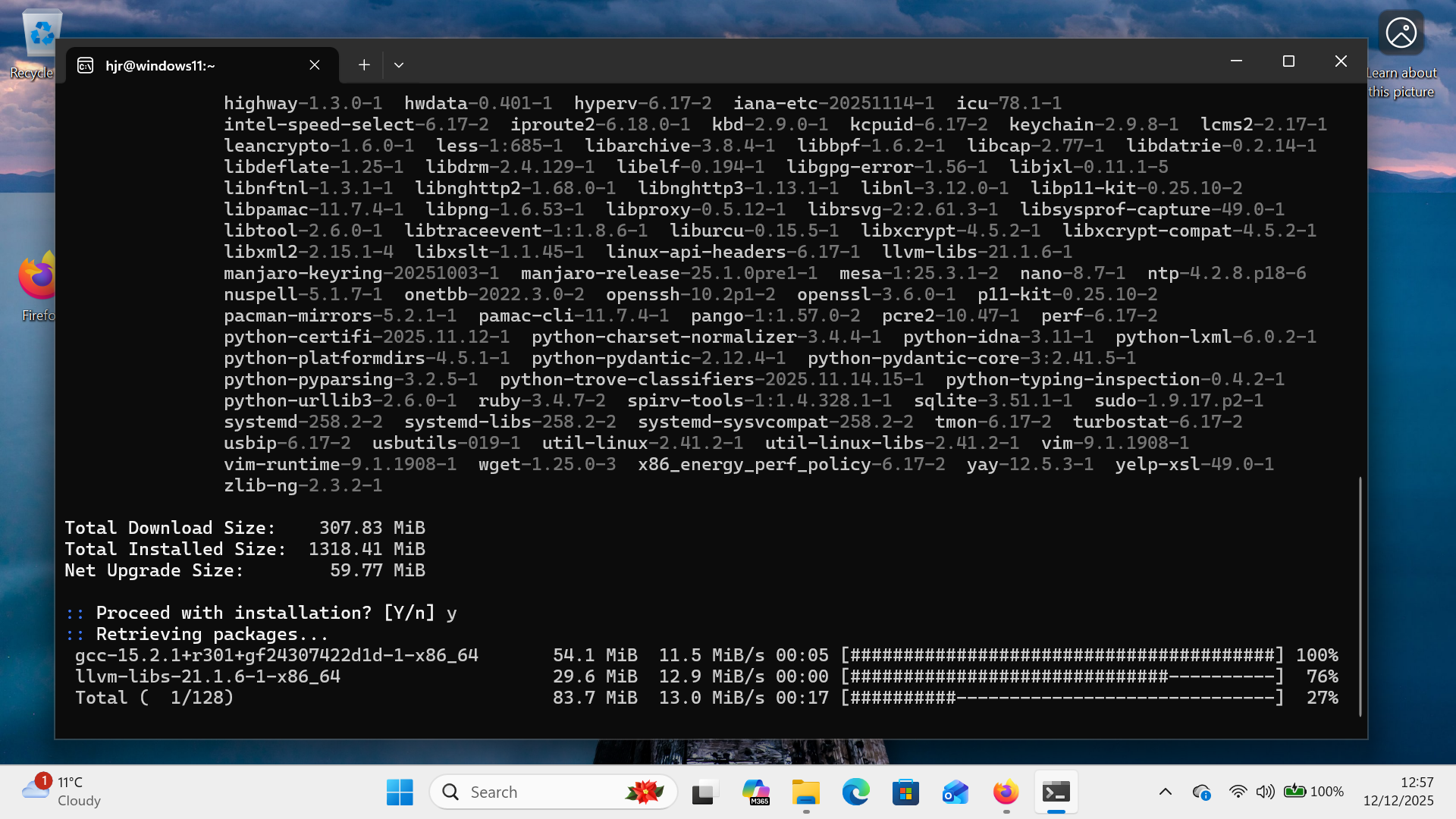
Task: Open clock and date panel
Action: (x=1398, y=792)
